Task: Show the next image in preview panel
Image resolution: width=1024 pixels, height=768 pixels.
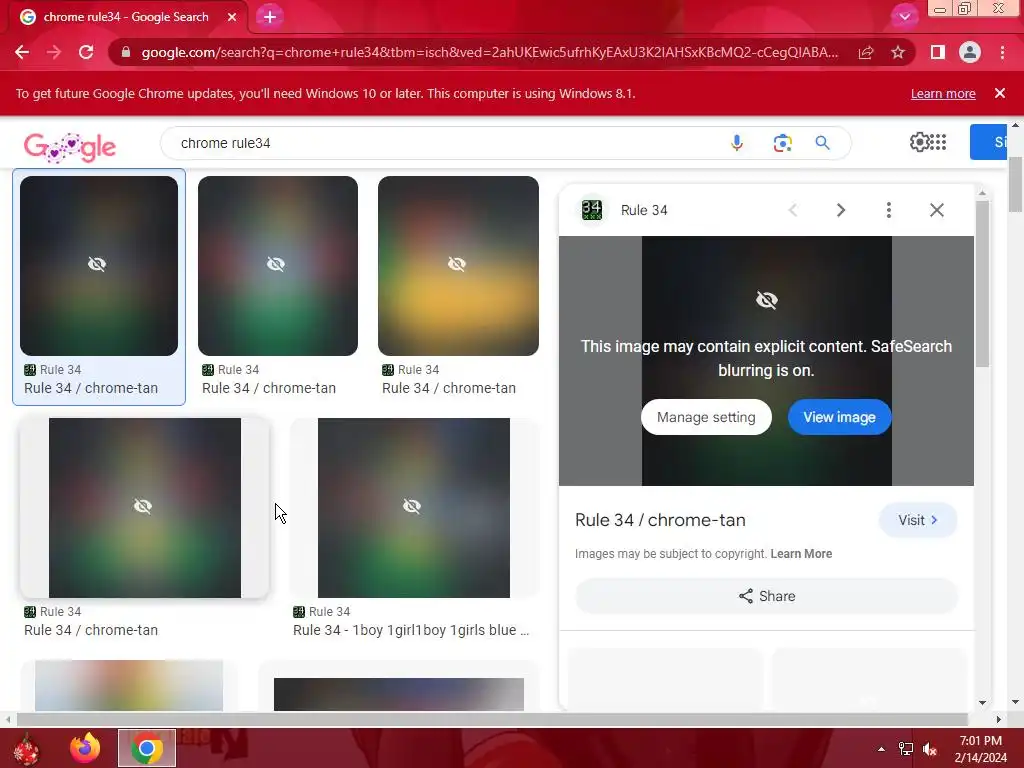Action: [841, 210]
